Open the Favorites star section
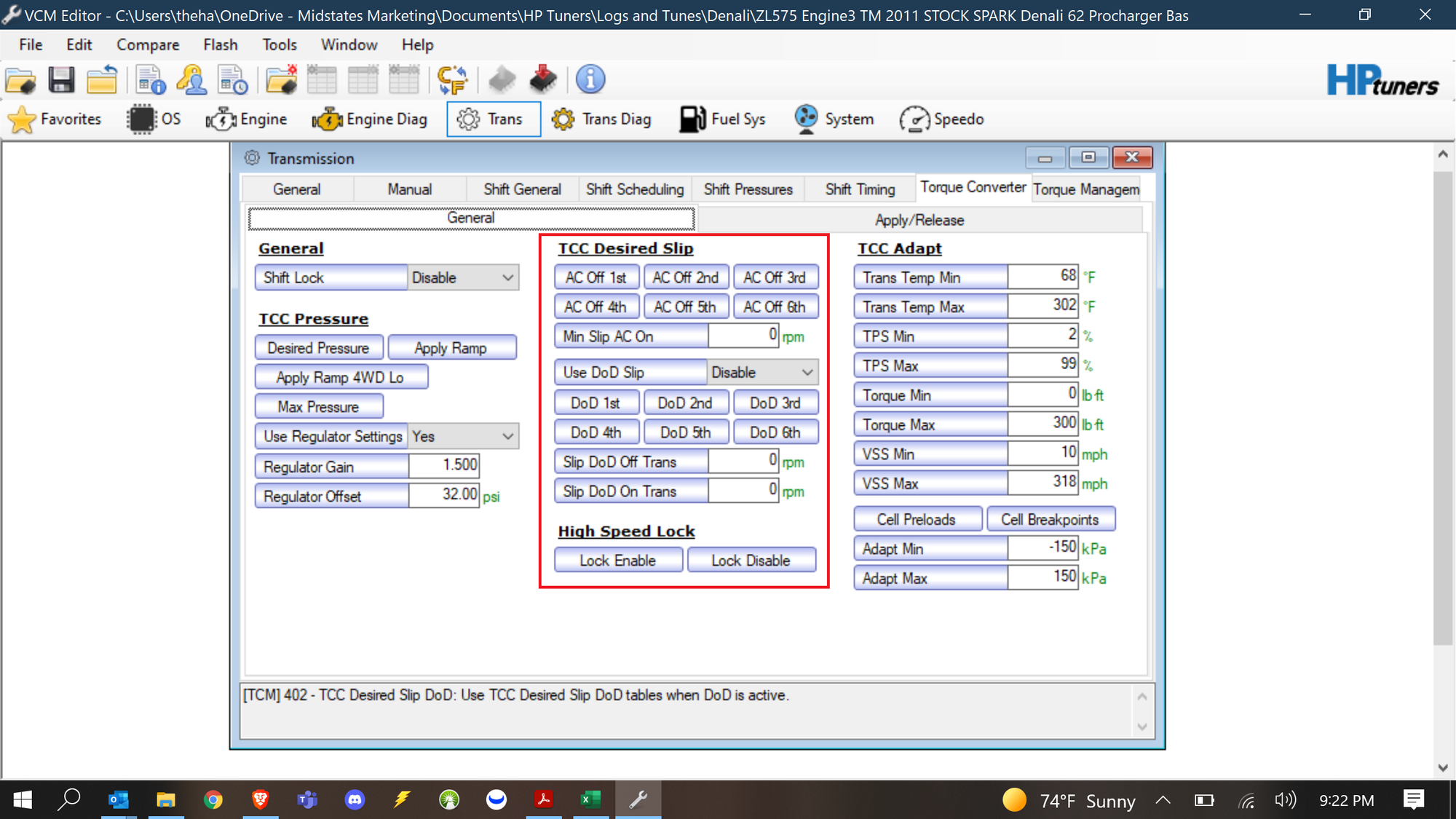 pyautogui.click(x=55, y=119)
